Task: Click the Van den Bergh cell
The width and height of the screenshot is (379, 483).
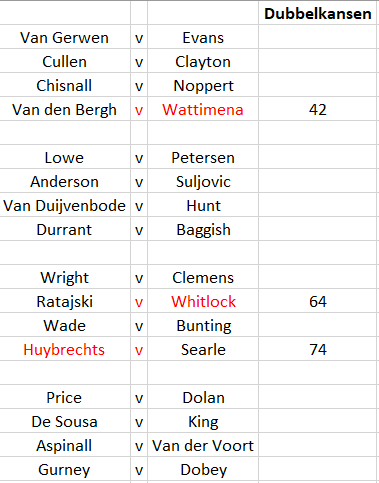Action: click(x=65, y=109)
